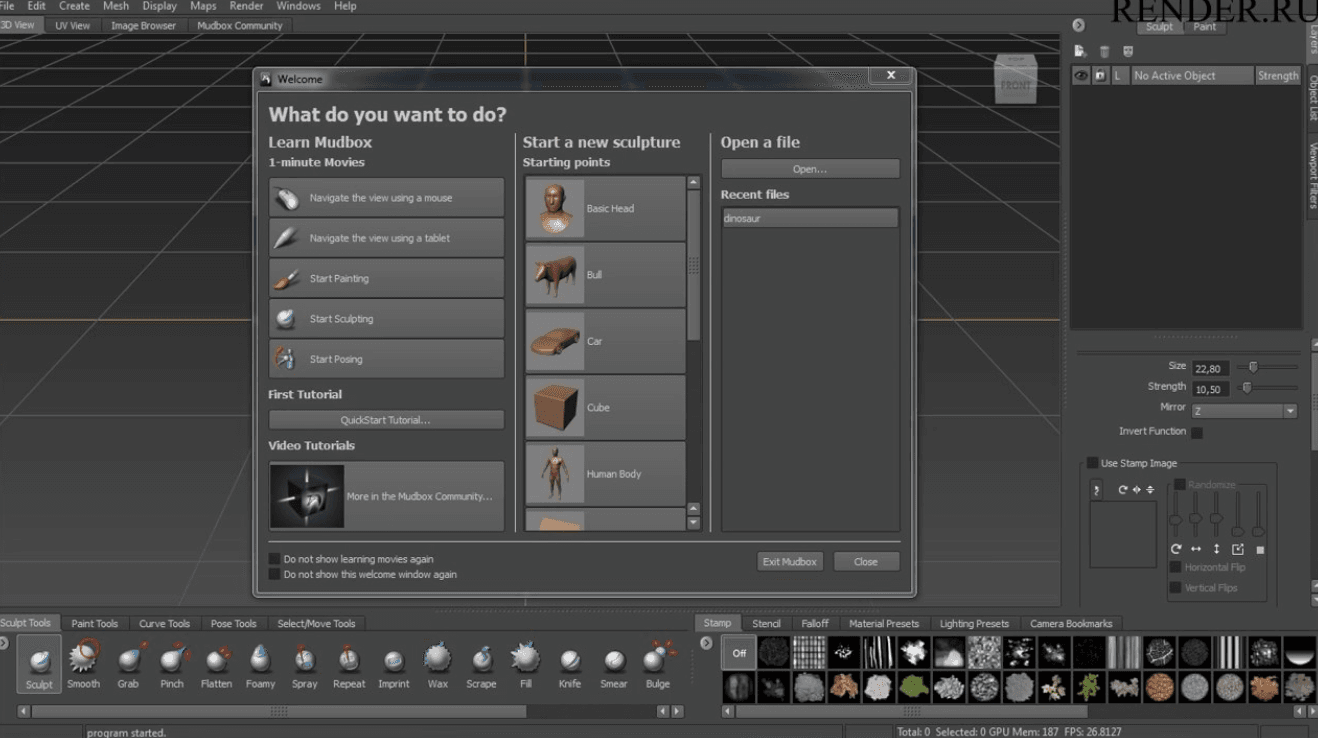Screen dimensions: 1318x738
Task: Play the Start Sculpting movie
Action: pyautogui.click(x=386, y=319)
